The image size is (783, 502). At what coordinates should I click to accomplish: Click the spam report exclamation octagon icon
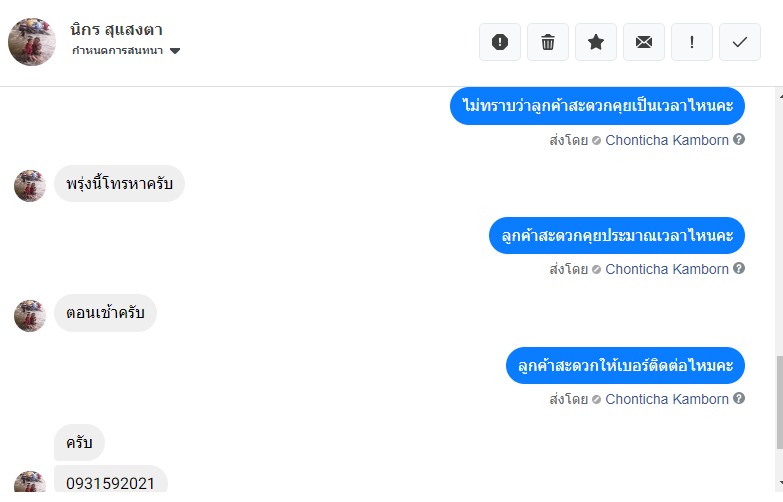point(500,42)
